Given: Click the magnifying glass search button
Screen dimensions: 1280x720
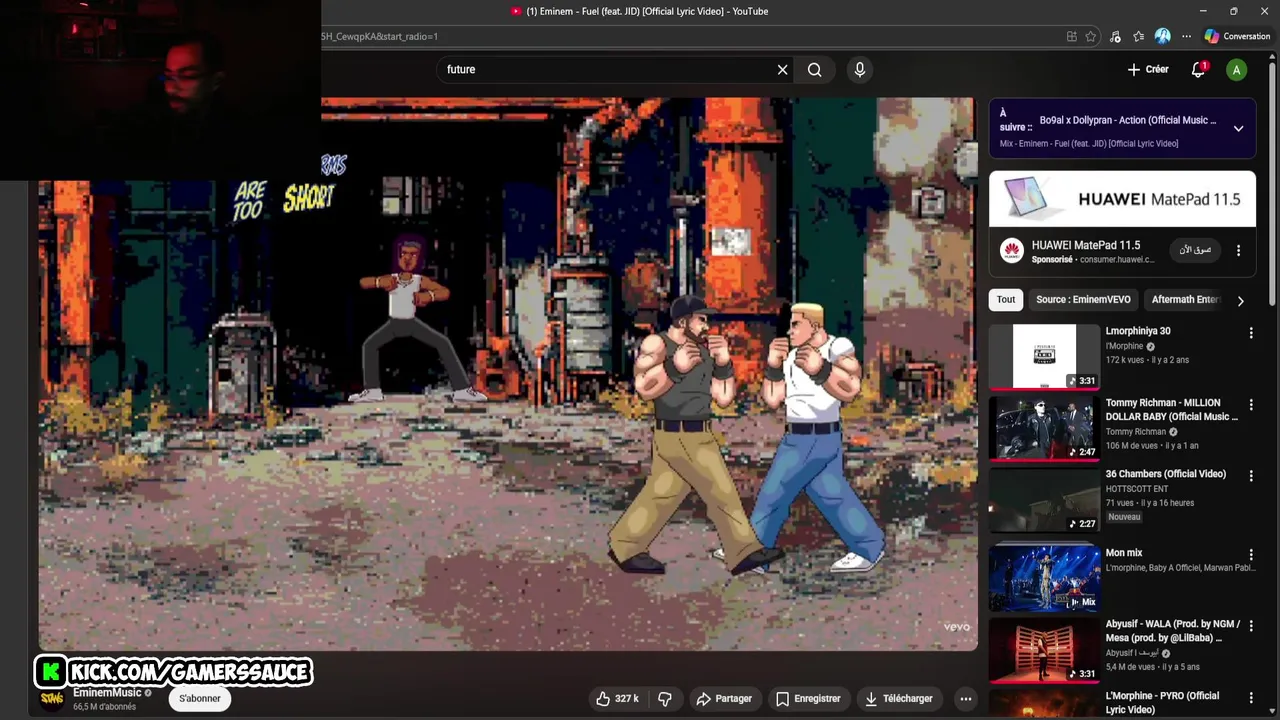Looking at the screenshot, I should pyautogui.click(x=815, y=70).
